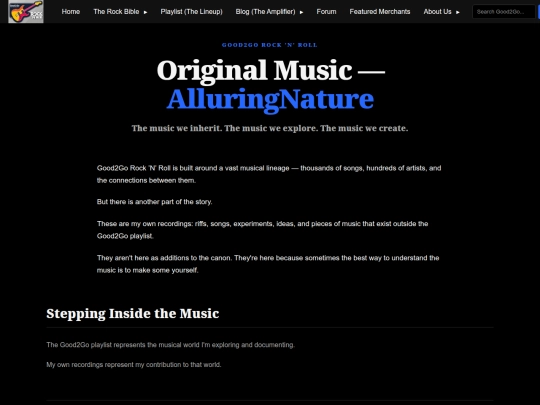Click 'They aren't here as additions' paragraph

tap(268, 264)
